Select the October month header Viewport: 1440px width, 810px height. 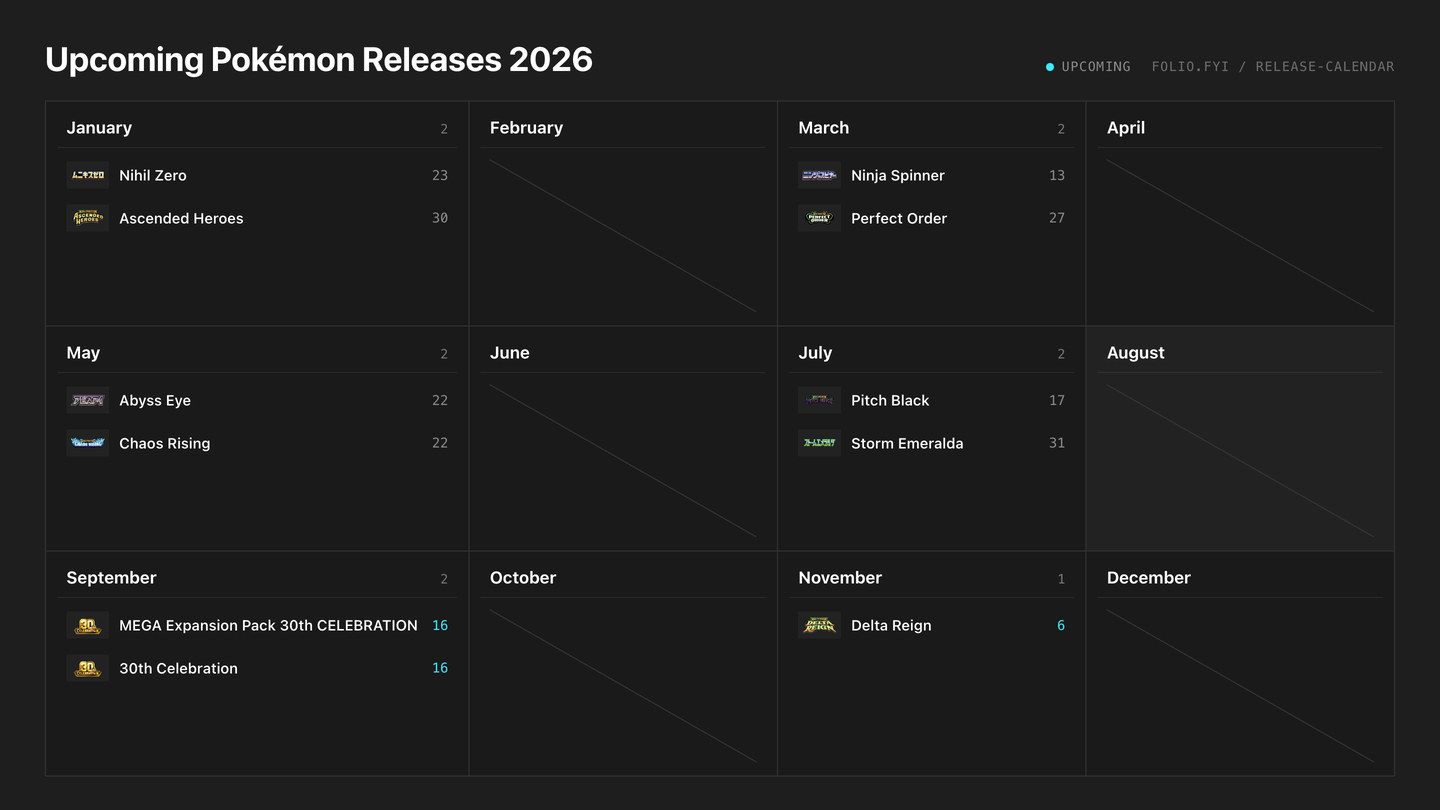click(523, 578)
